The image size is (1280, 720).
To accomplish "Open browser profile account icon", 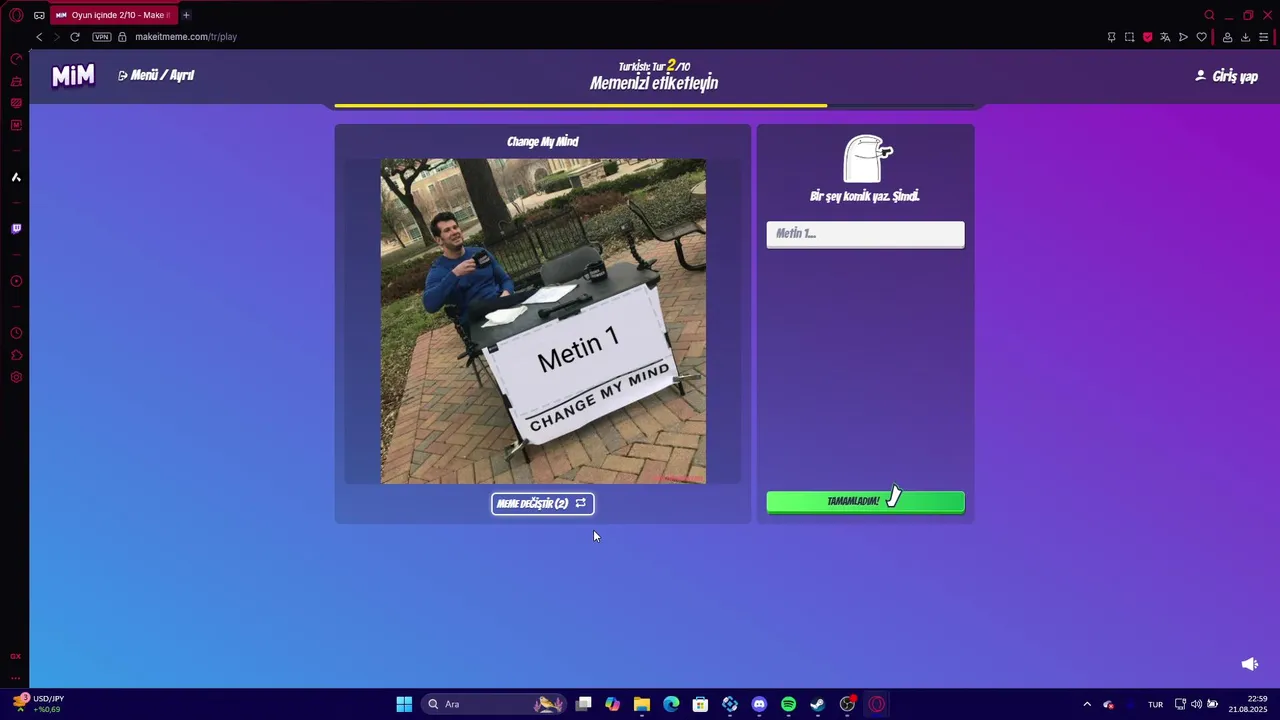I will 1227,37.
